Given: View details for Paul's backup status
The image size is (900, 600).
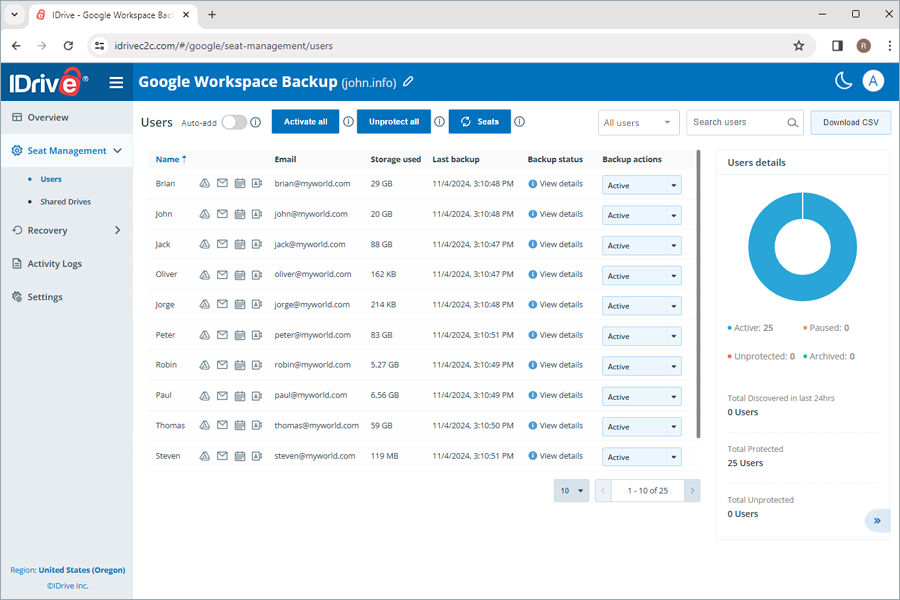Looking at the screenshot, I should tap(555, 395).
